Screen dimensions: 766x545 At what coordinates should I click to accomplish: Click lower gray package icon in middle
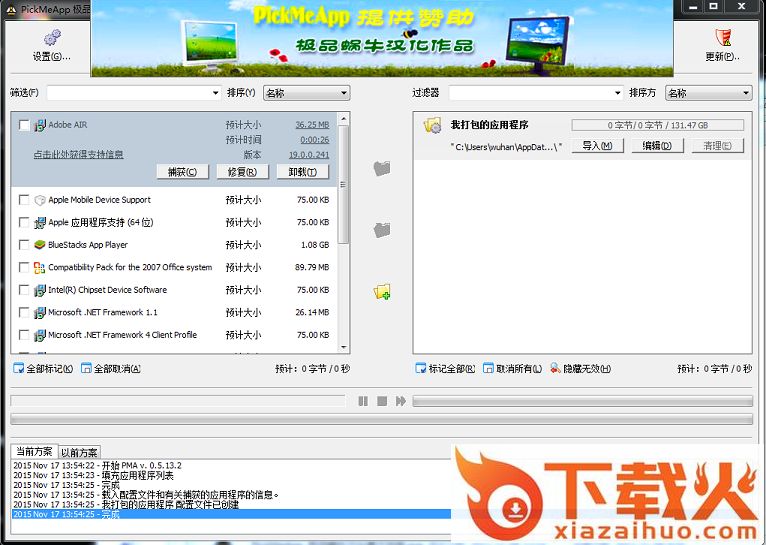point(382,230)
